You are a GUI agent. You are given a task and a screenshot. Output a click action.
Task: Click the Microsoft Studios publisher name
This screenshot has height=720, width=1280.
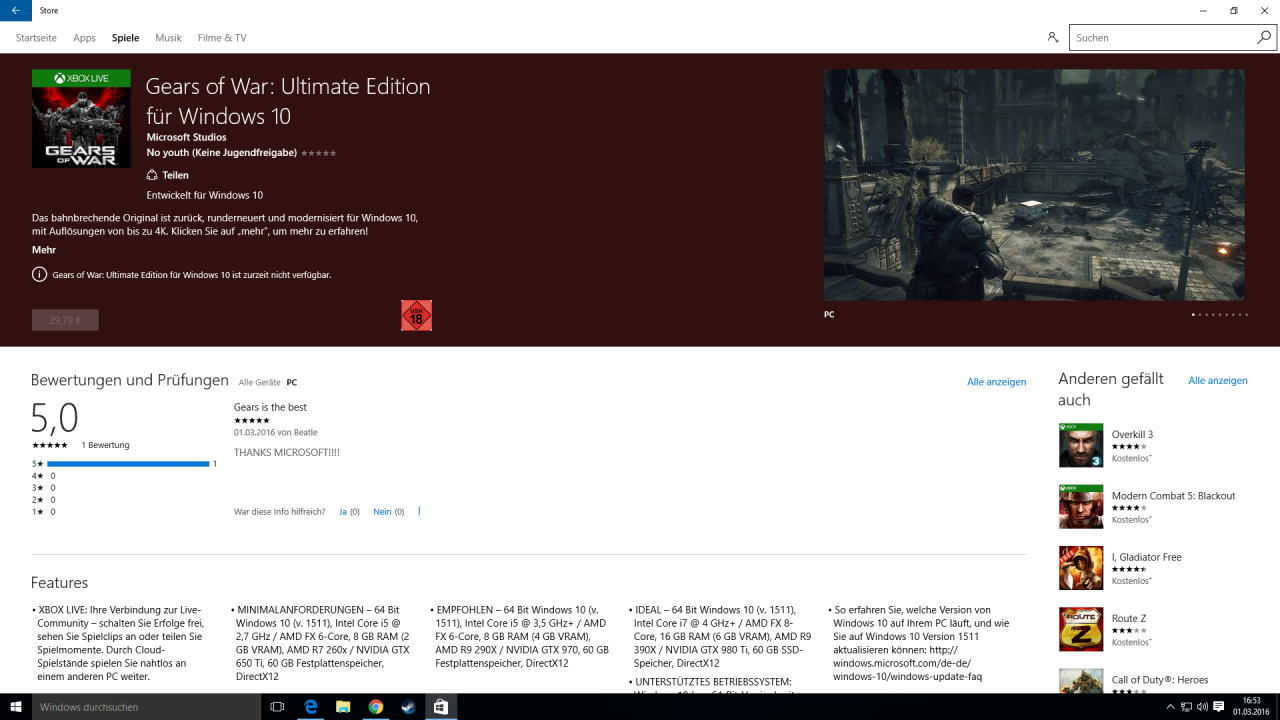186,137
